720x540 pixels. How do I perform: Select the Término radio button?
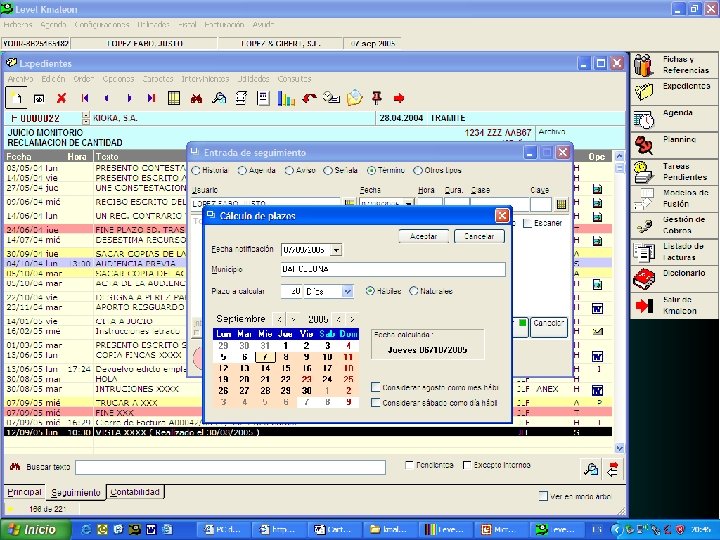click(371, 170)
